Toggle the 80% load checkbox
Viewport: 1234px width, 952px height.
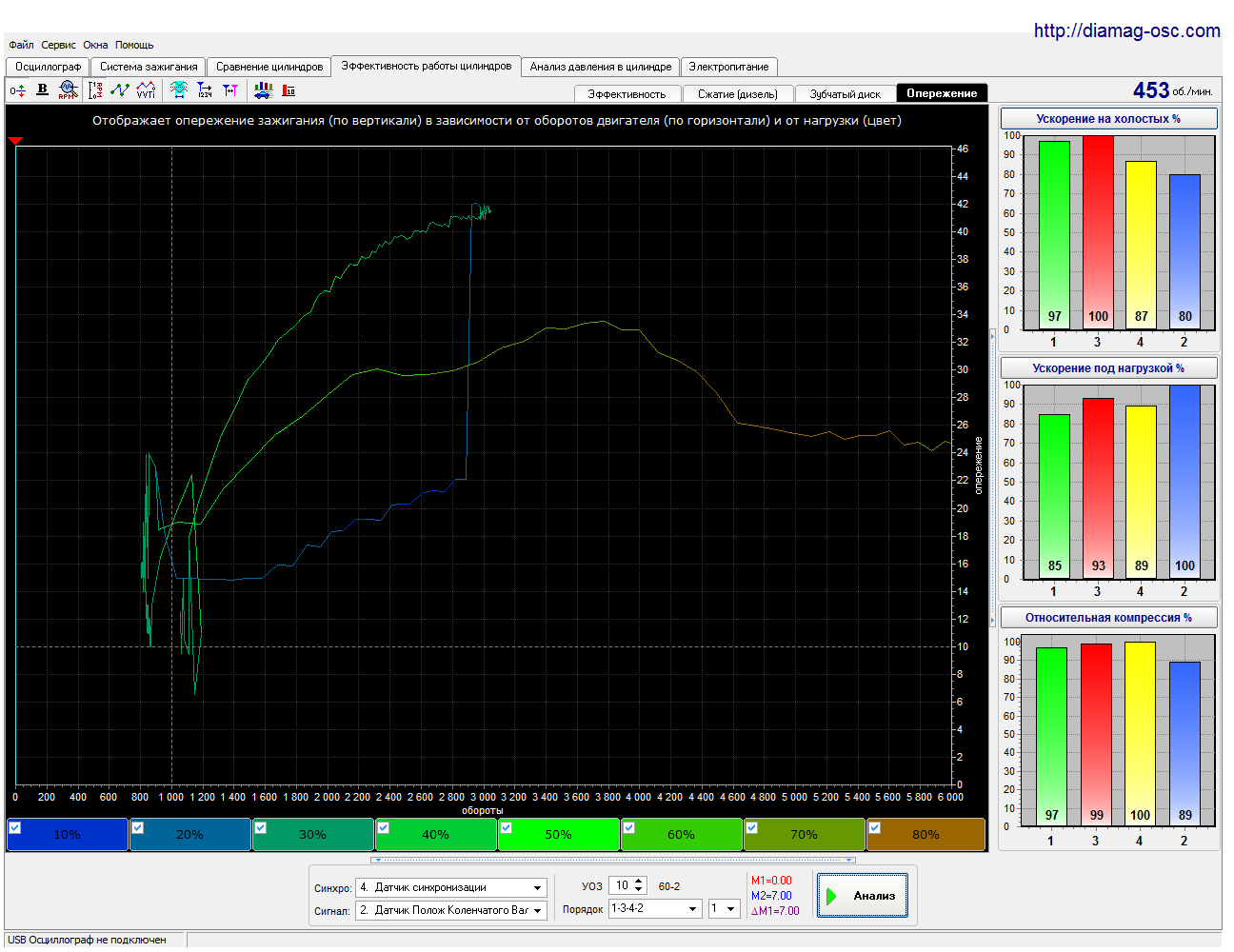coord(874,827)
